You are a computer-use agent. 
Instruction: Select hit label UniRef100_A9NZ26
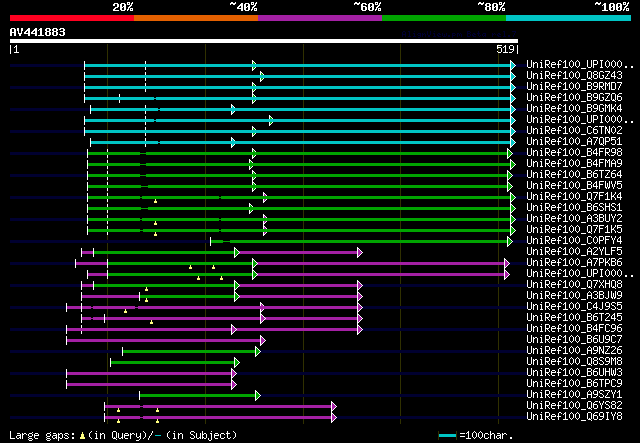coord(574,351)
